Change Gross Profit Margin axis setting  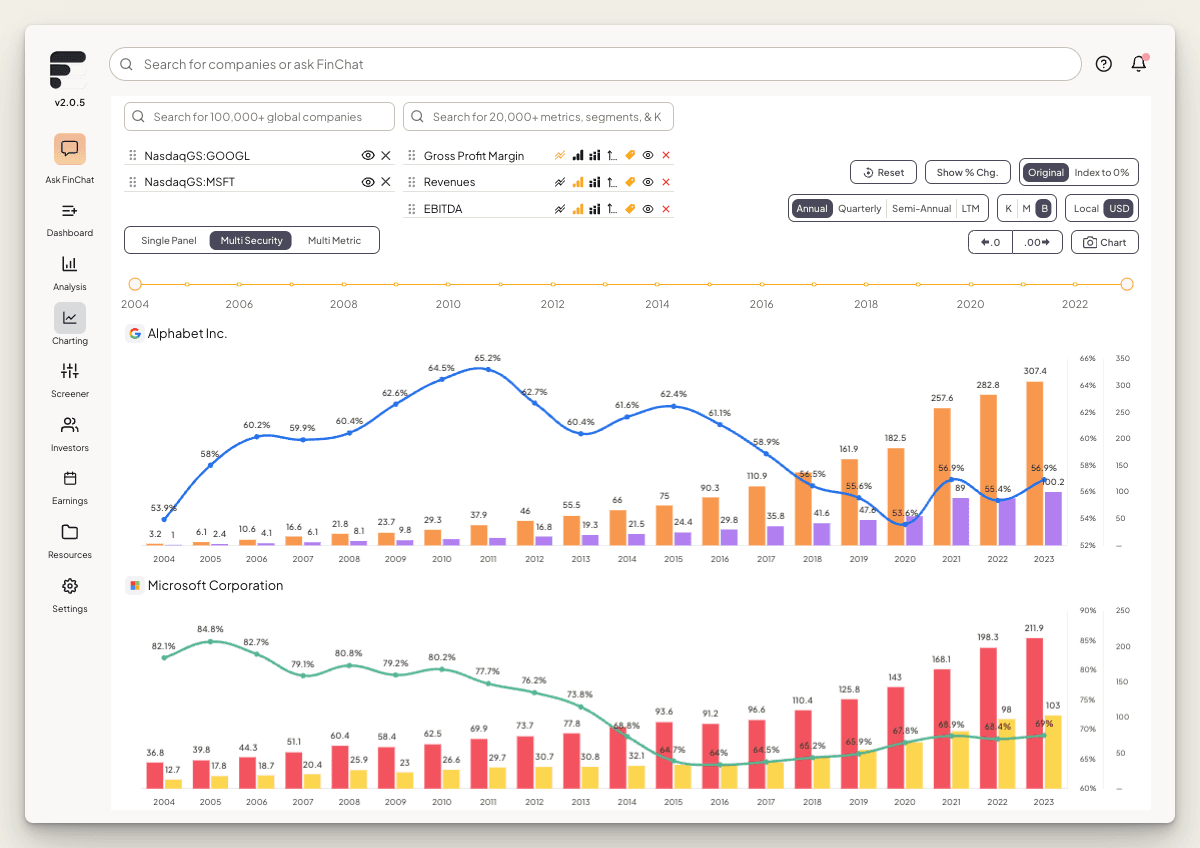tap(613, 155)
